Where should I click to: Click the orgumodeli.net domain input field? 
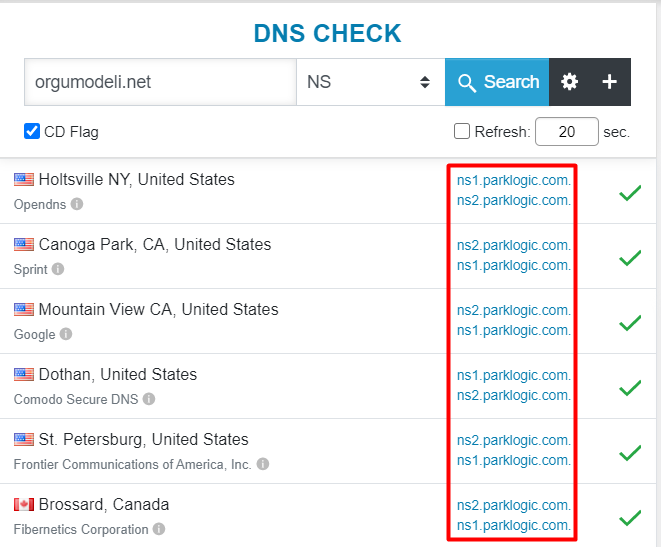coord(161,82)
